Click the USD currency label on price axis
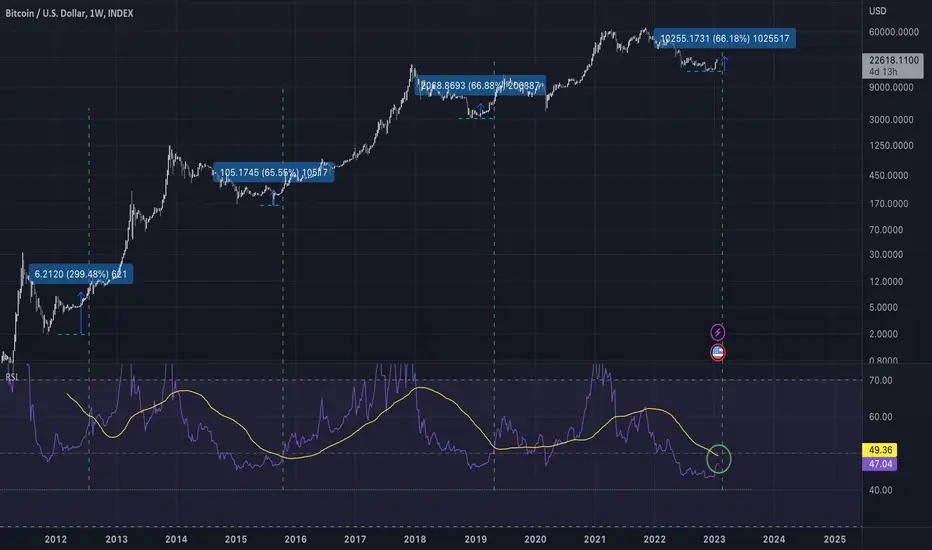Screen dimensions: 932x550 877,11
